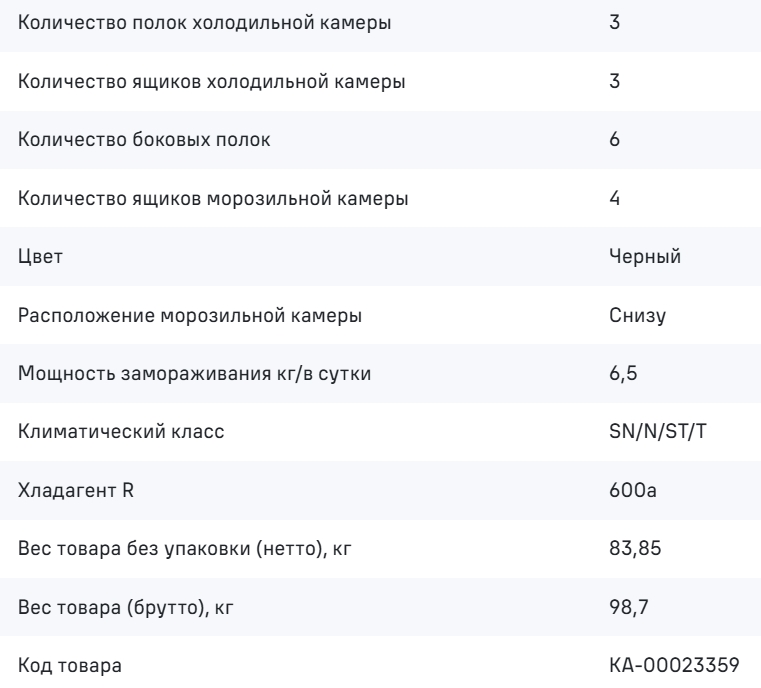Select gross weight value 98,7
The width and height of the screenshot is (761, 688).
tap(629, 607)
